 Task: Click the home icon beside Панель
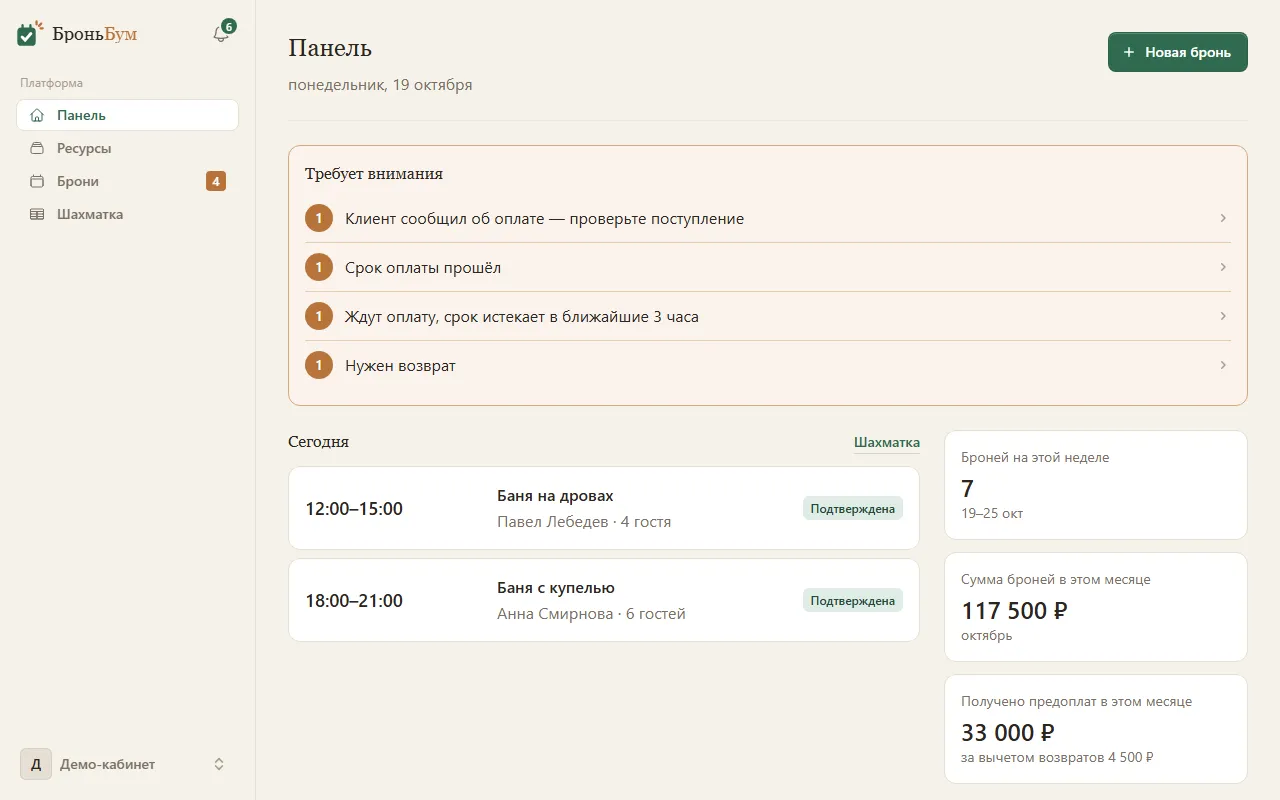(37, 115)
